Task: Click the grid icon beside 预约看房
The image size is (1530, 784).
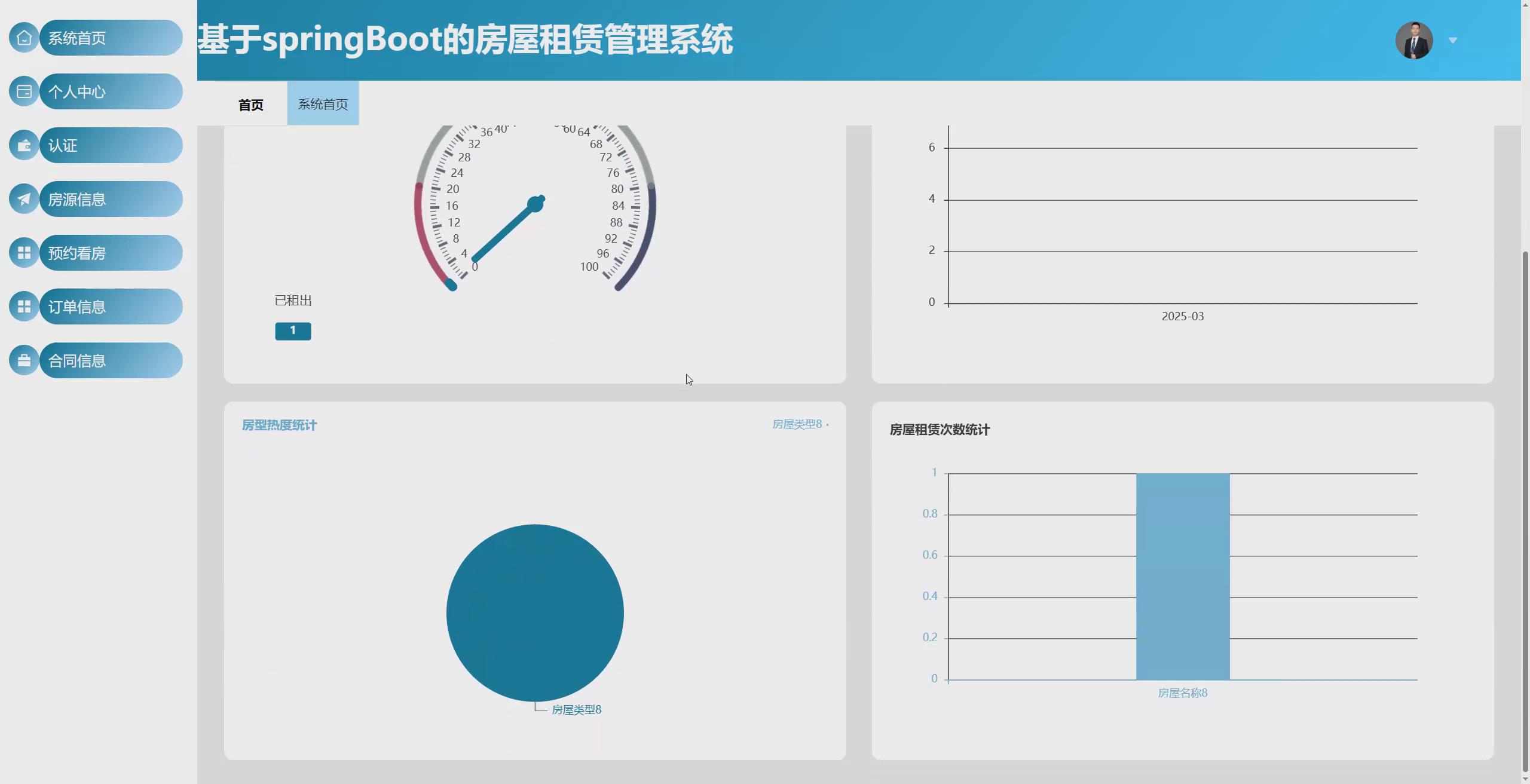Action: pyautogui.click(x=24, y=253)
